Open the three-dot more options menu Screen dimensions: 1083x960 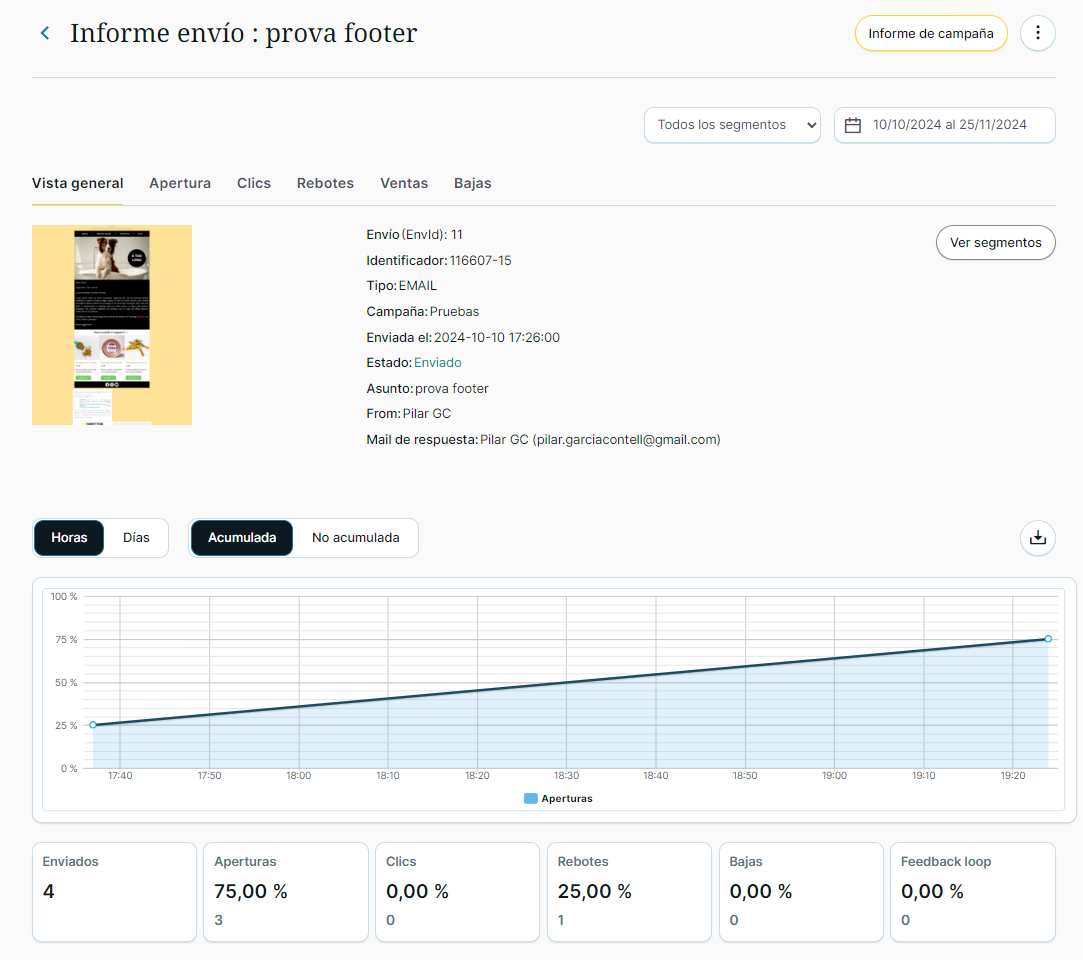[1037, 33]
